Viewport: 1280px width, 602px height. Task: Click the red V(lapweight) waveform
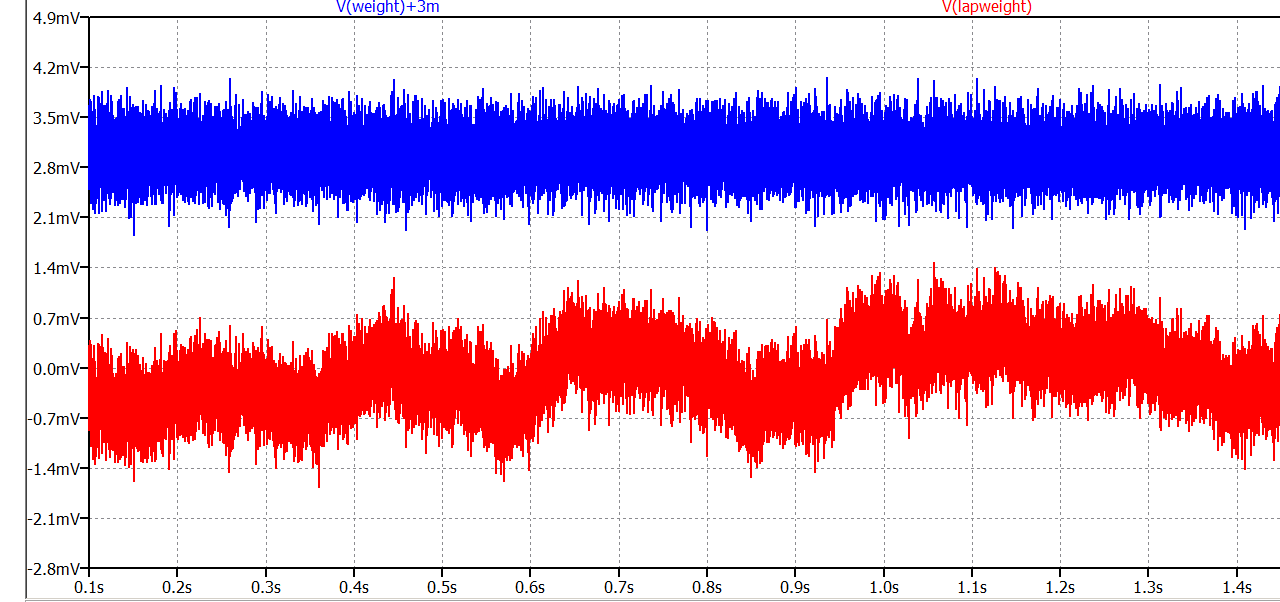point(684,375)
